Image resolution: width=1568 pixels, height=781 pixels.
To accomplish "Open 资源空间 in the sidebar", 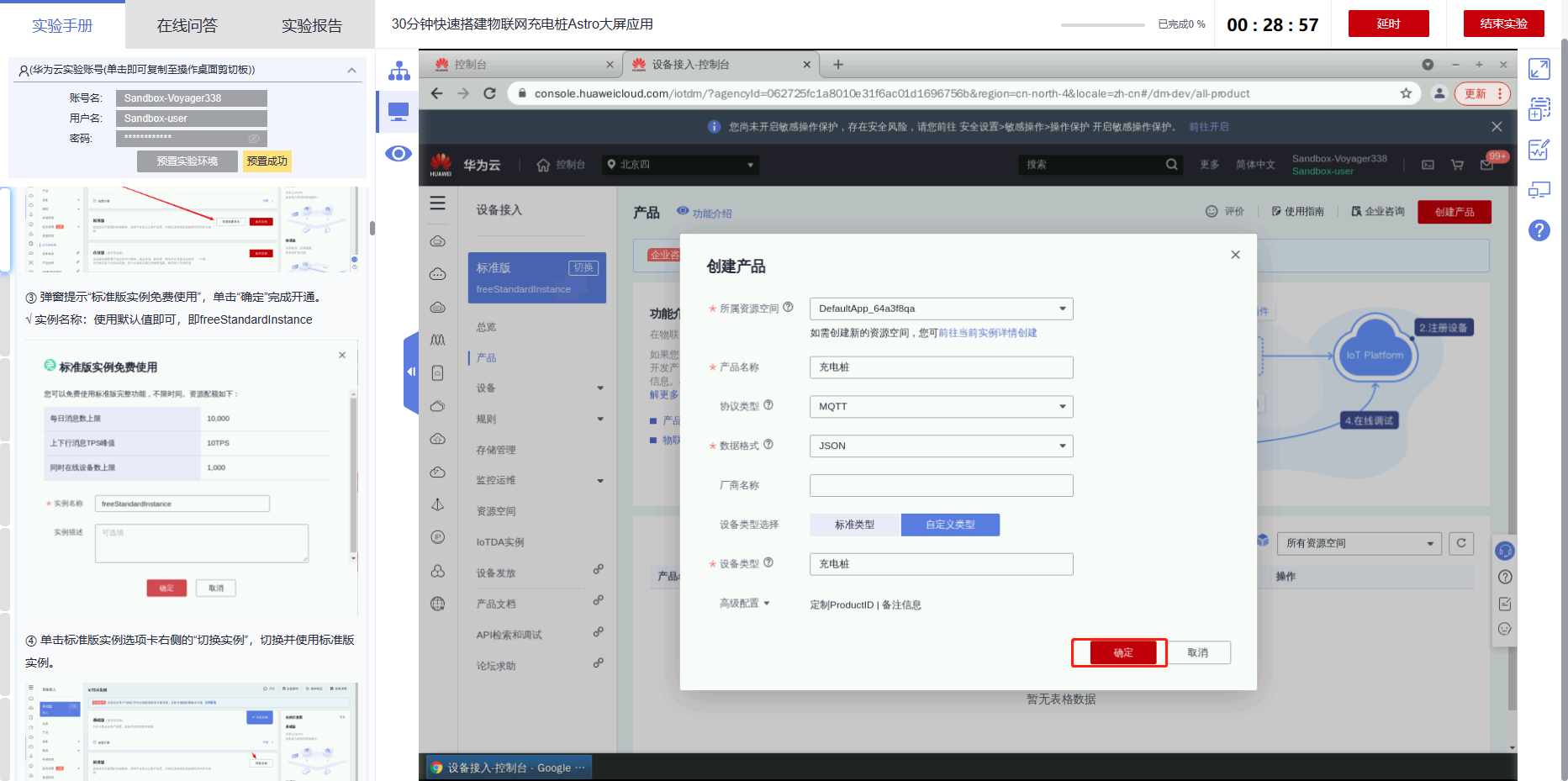I will [496, 511].
